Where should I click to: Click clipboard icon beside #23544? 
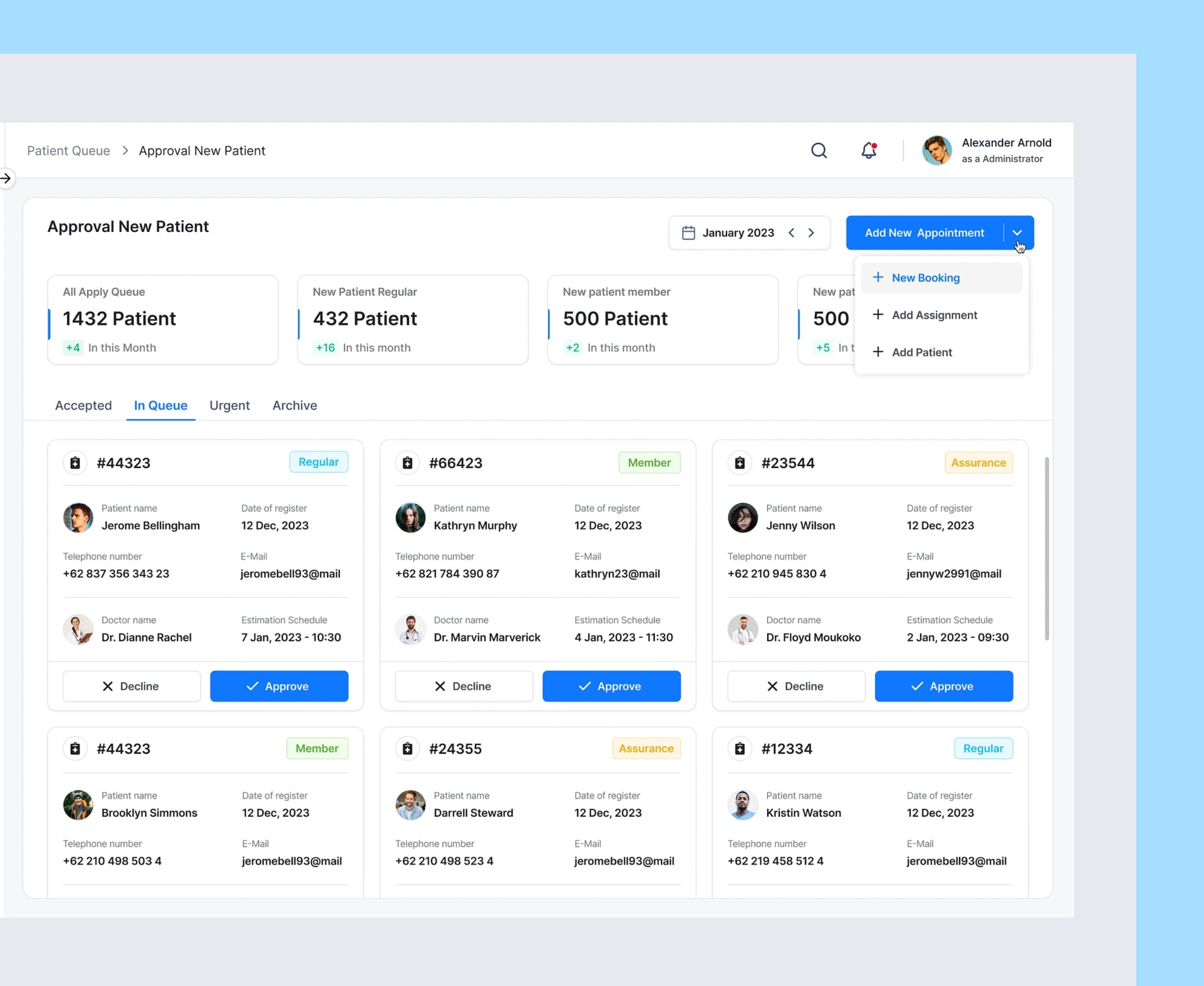click(740, 463)
